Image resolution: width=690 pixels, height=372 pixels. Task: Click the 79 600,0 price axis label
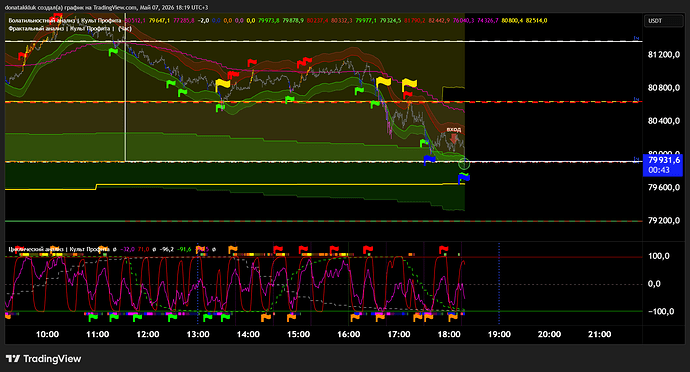click(x=664, y=187)
